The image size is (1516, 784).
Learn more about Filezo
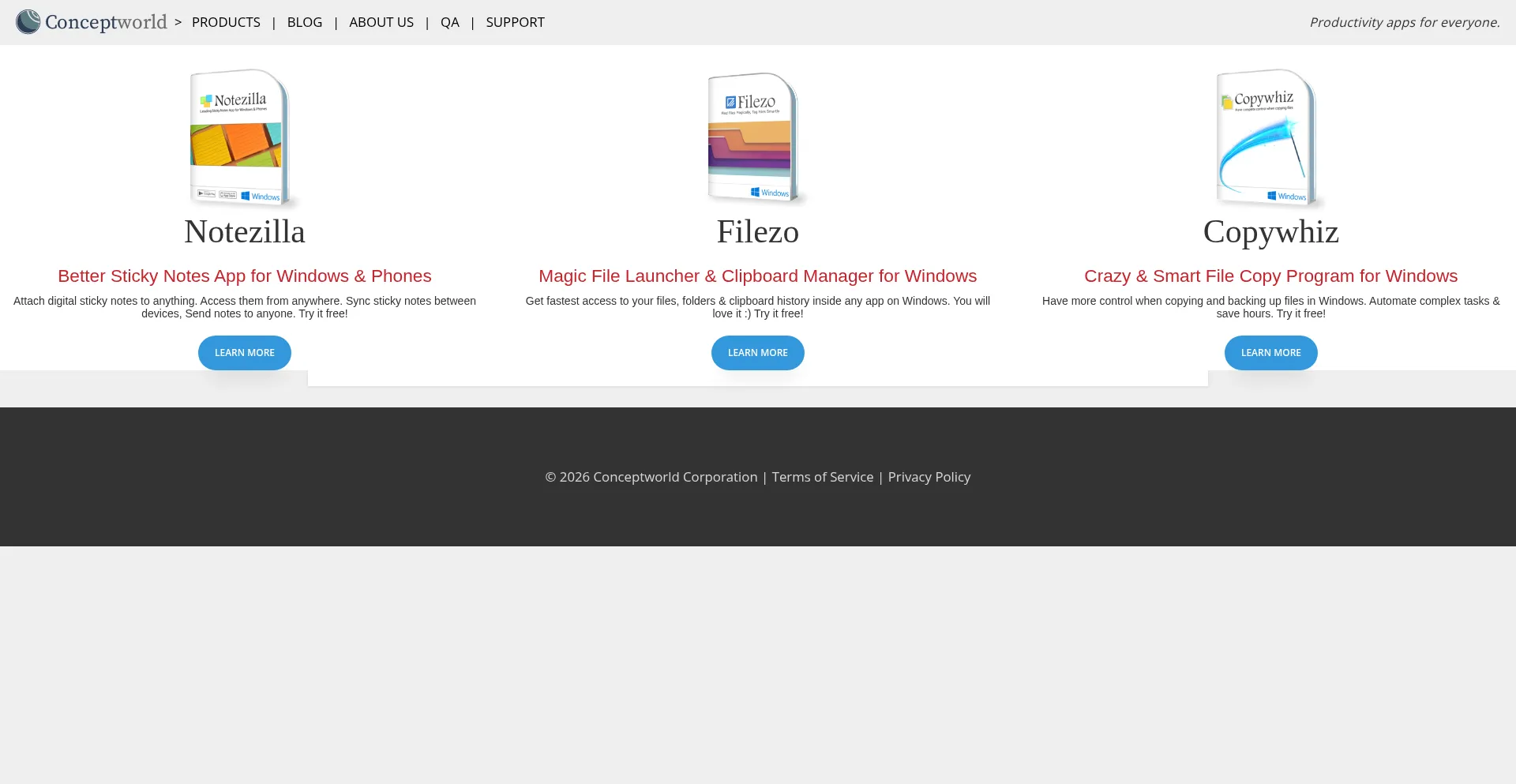pos(758,353)
